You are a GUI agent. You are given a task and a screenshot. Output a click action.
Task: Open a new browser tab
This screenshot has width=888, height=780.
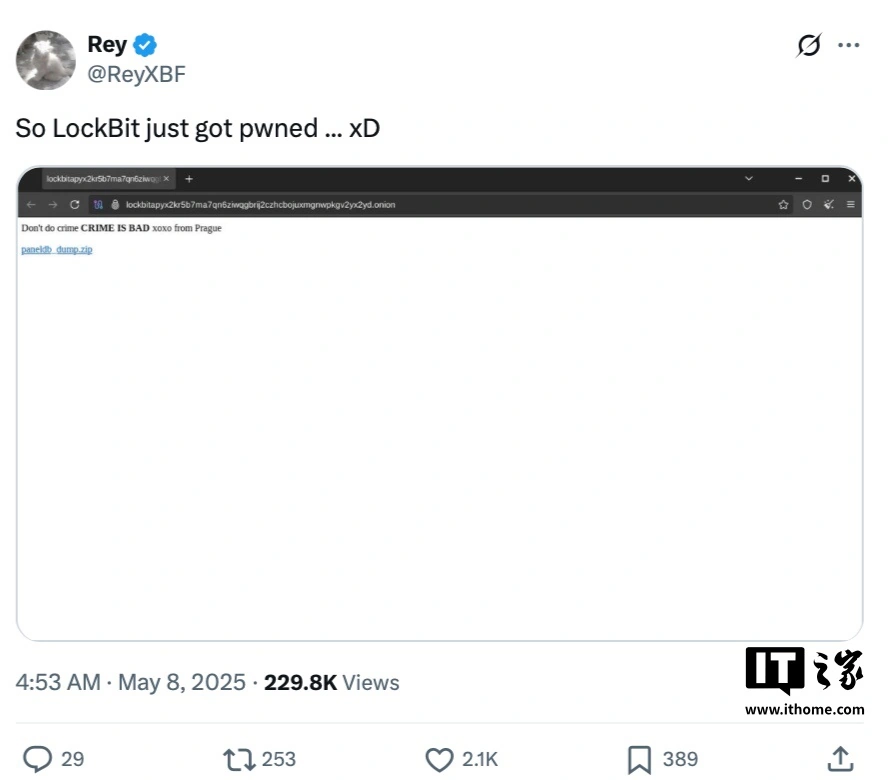coord(189,179)
